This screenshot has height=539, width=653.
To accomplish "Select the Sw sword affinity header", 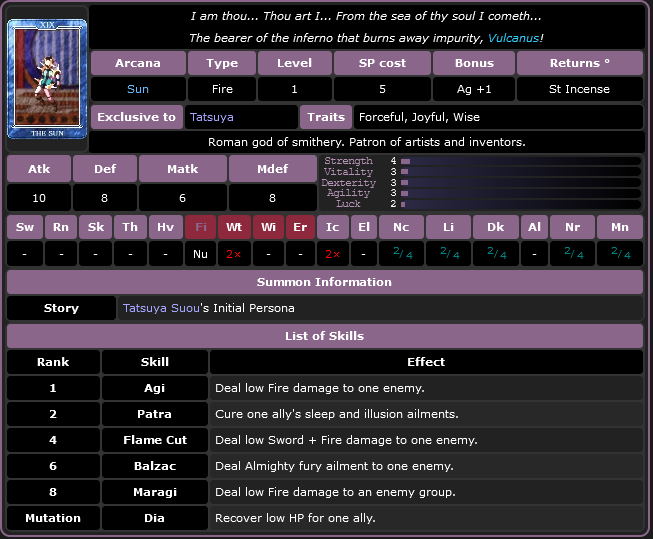I will click(x=24, y=227).
